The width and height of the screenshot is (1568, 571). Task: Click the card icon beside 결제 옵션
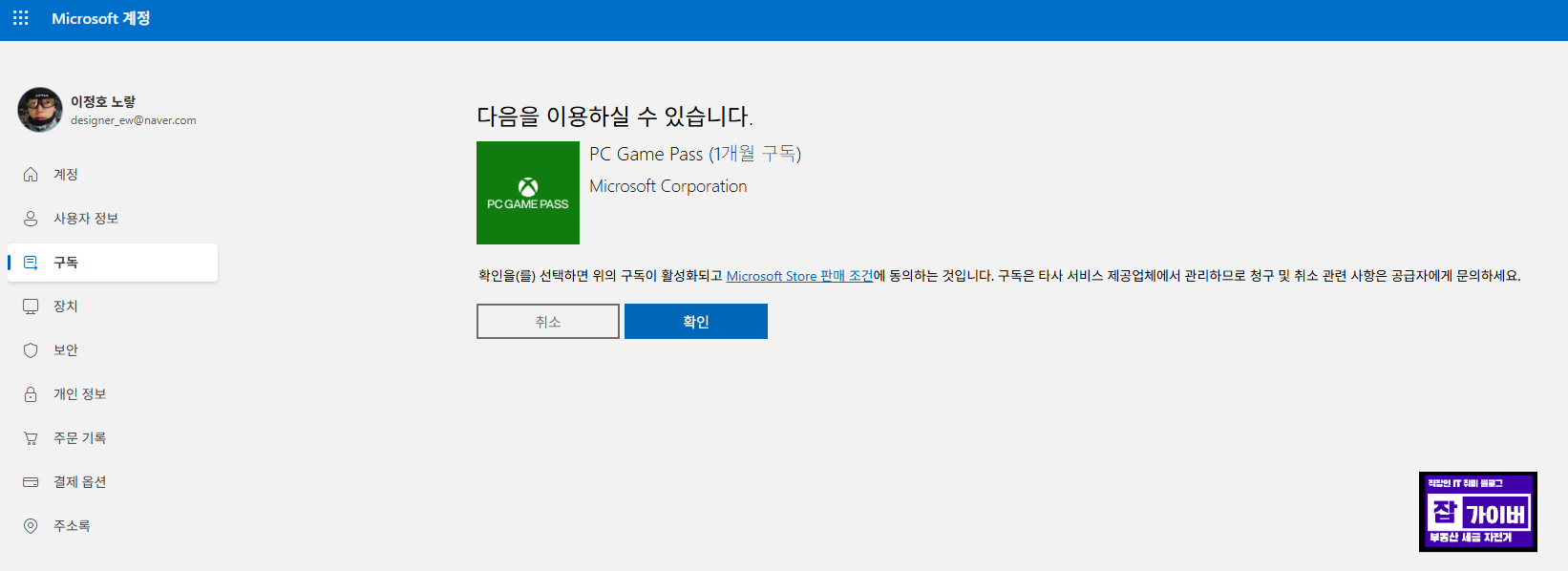[31, 482]
